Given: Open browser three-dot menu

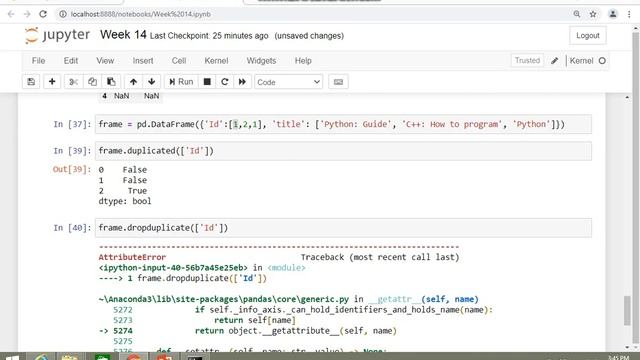Looking at the screenshot, I should click(629, 14).
